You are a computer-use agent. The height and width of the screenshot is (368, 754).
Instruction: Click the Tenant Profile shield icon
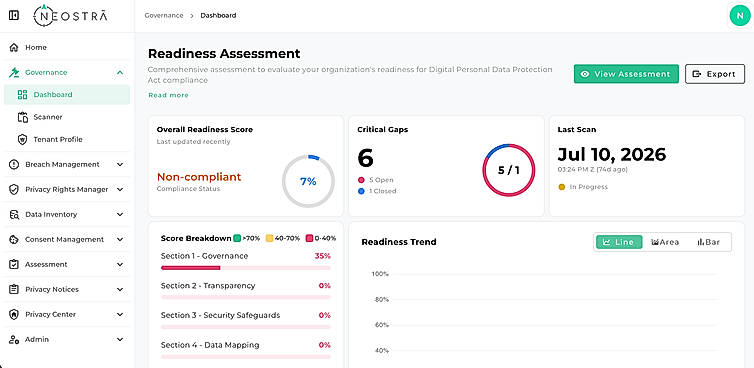22,140
